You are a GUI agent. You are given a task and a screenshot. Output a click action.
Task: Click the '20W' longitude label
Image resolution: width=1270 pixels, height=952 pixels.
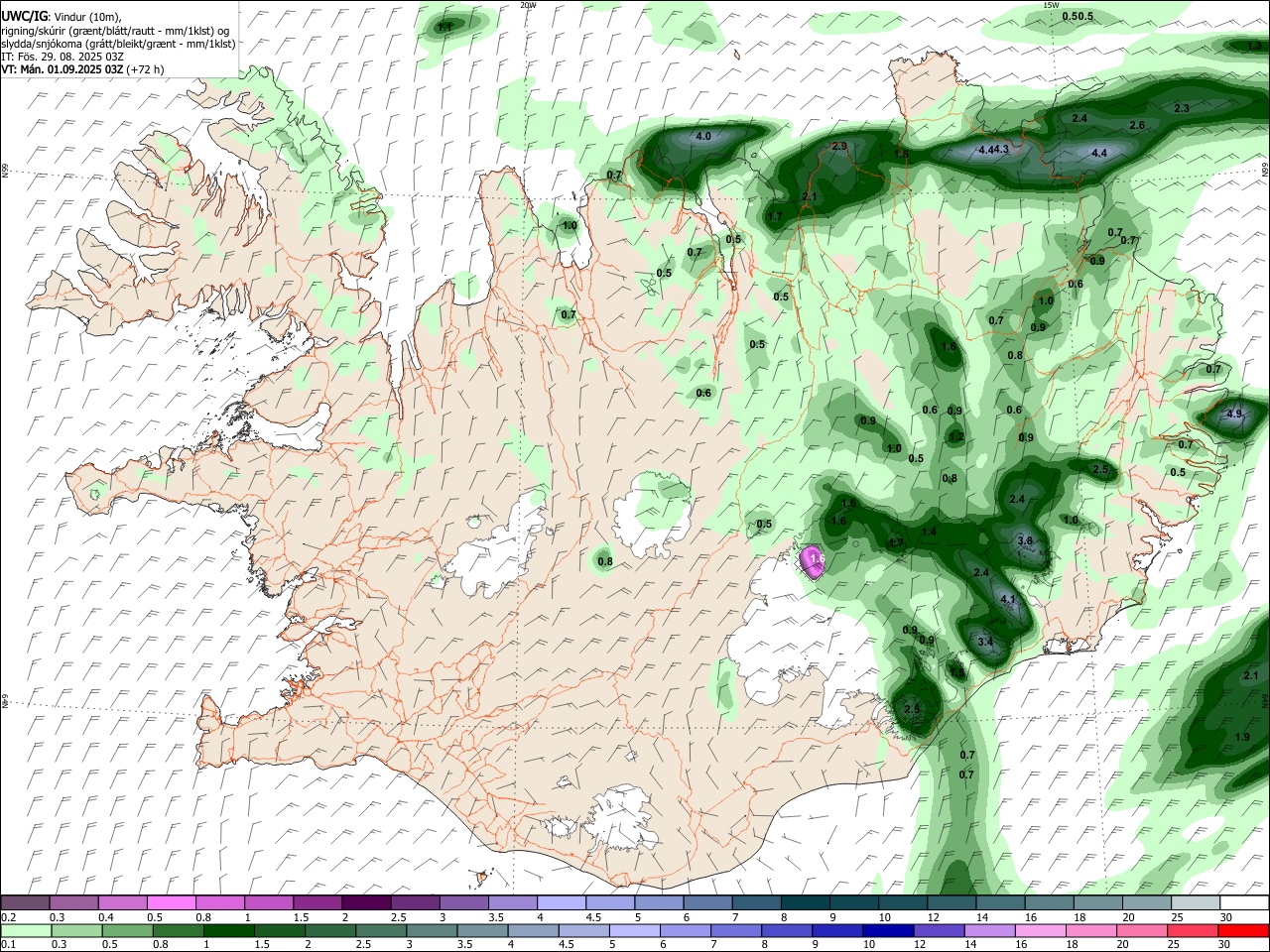point(528,5)
